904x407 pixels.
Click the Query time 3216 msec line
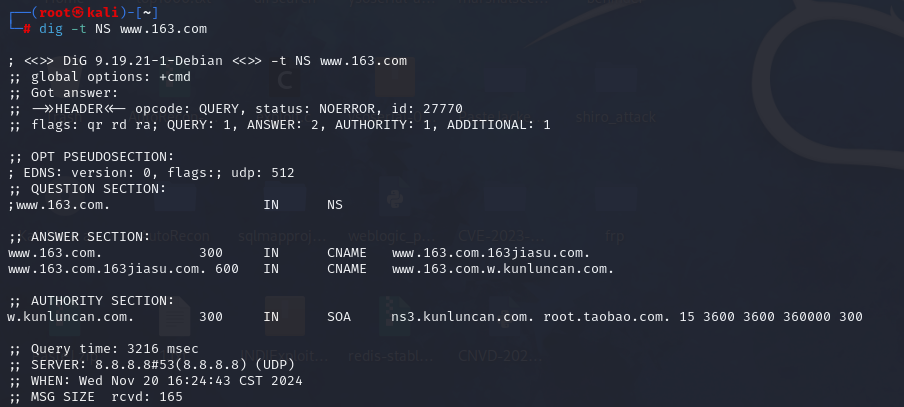click(x=104, y=349)
